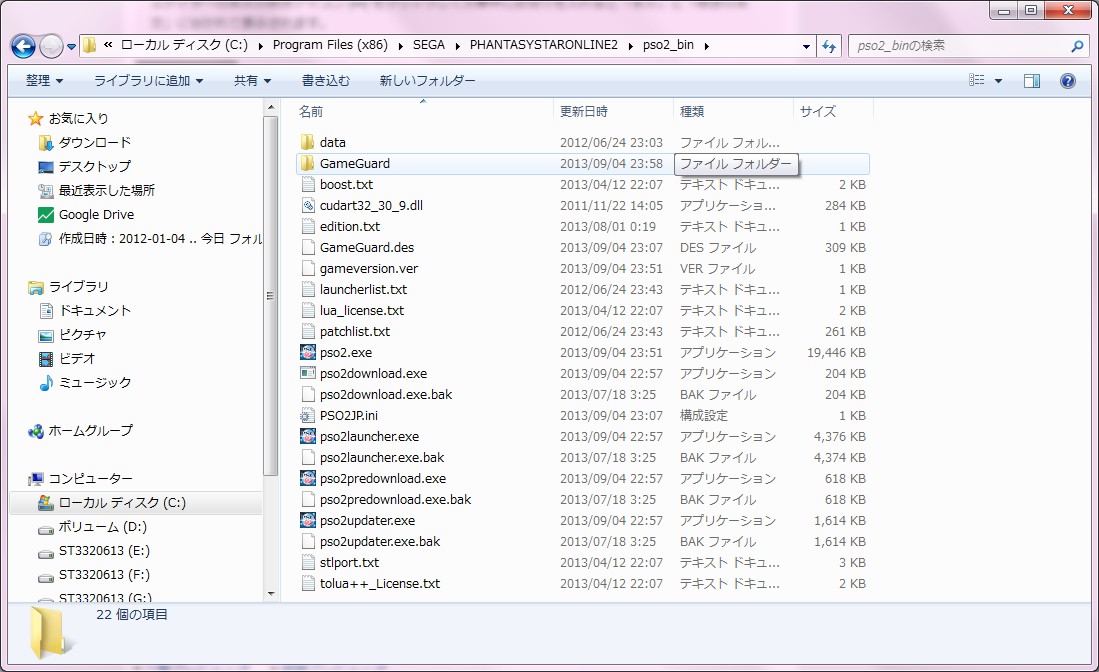Click the ピクチャ library icon

46,335
